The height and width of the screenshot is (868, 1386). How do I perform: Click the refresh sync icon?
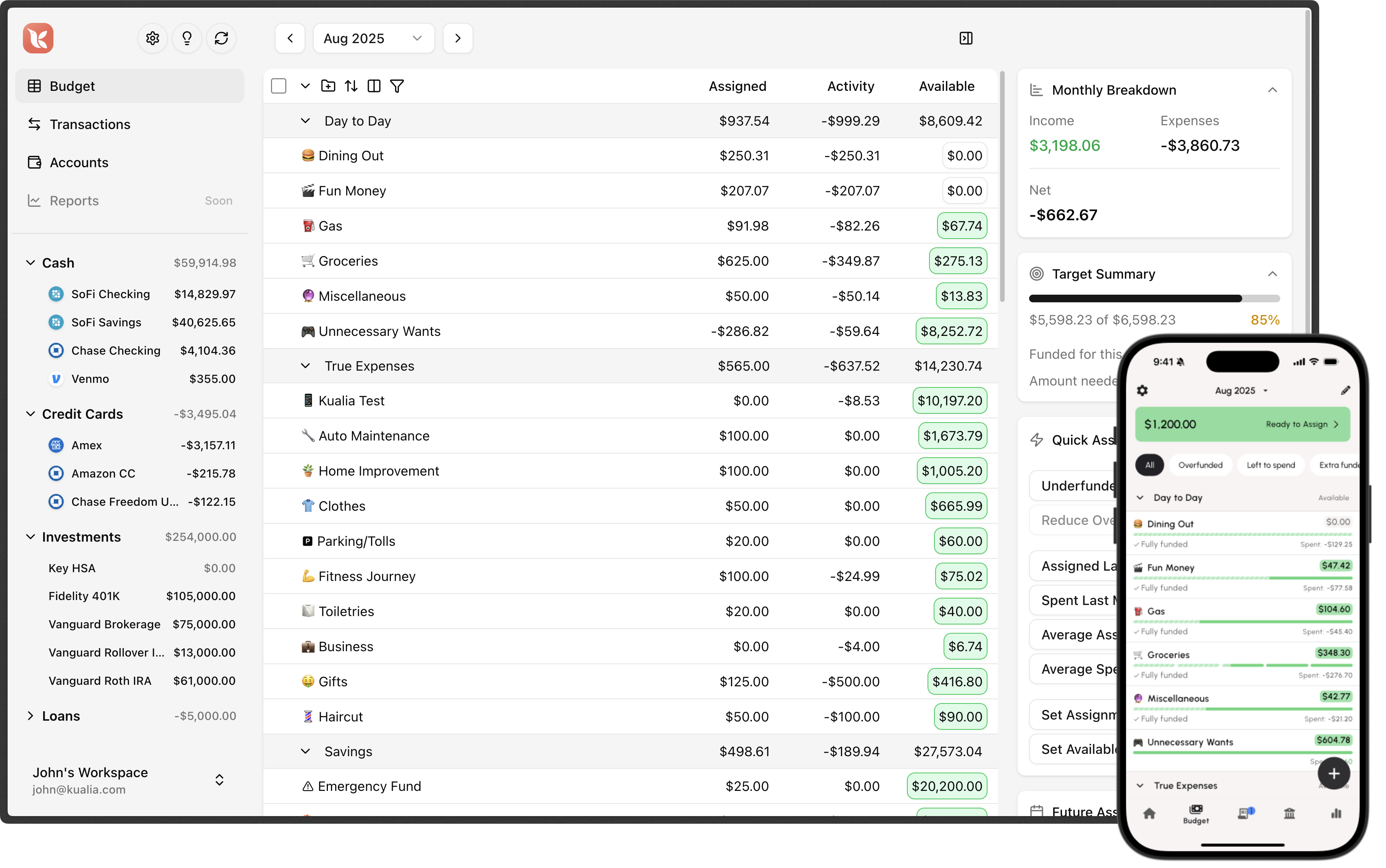(x=221, y=39)
